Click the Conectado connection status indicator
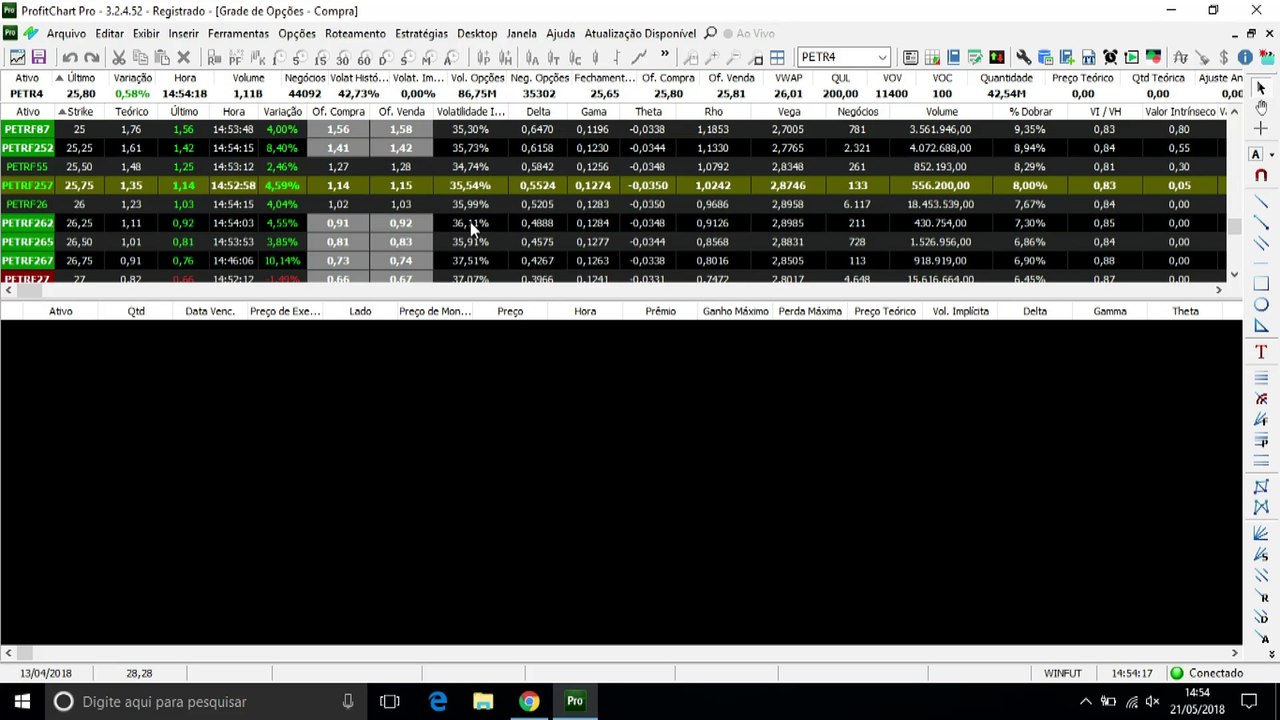1280x720 pixels. coord(1208,673)
